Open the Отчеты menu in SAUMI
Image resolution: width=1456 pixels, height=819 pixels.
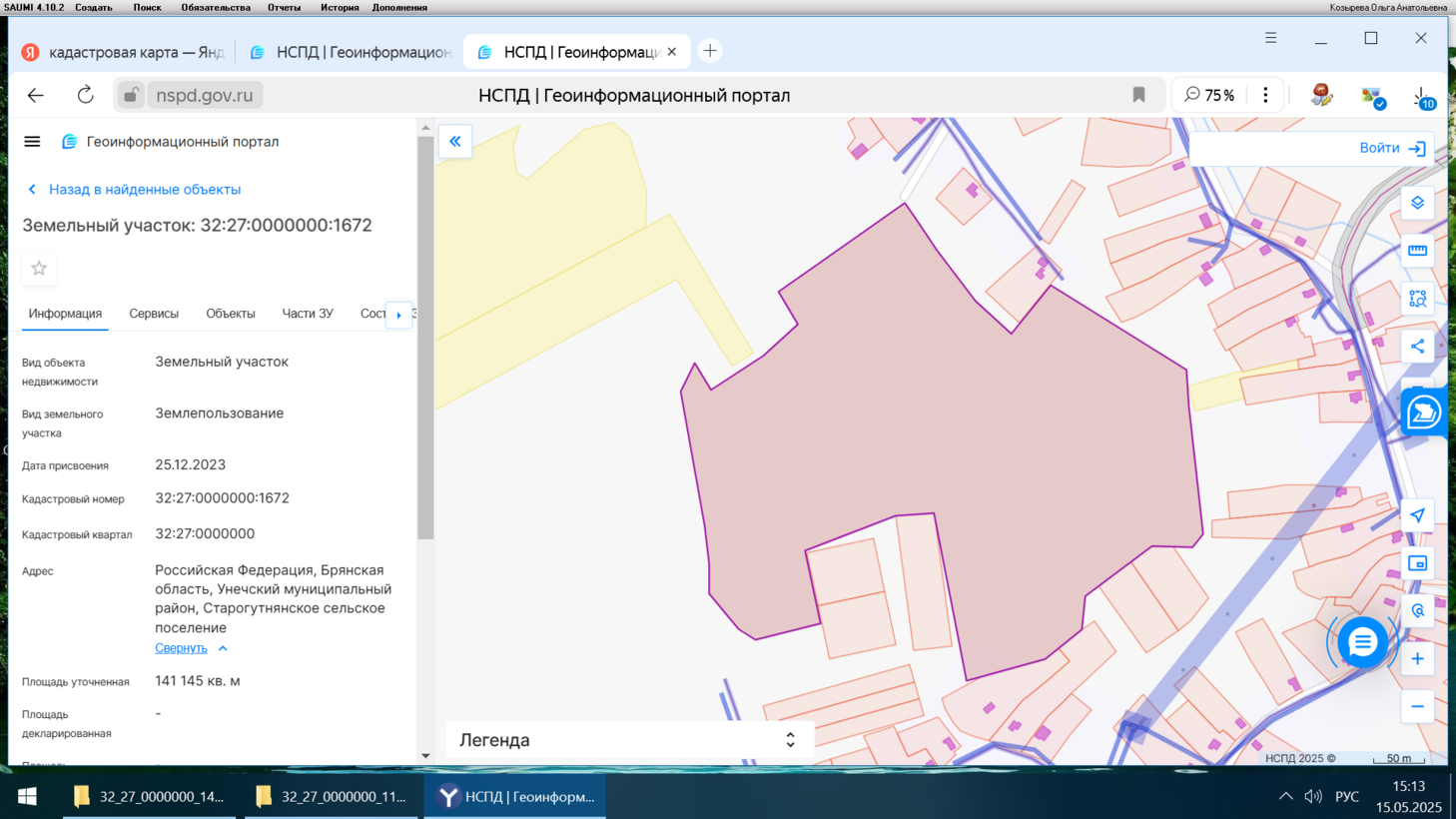[284, 7]
